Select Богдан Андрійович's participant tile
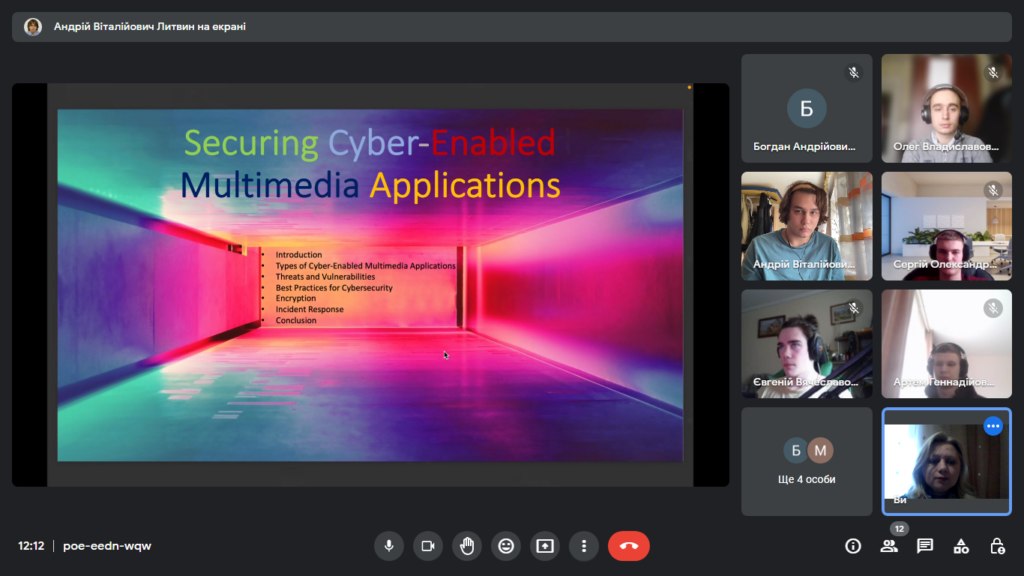Screen dimensions: 1024x576 [x=807, y=108]
